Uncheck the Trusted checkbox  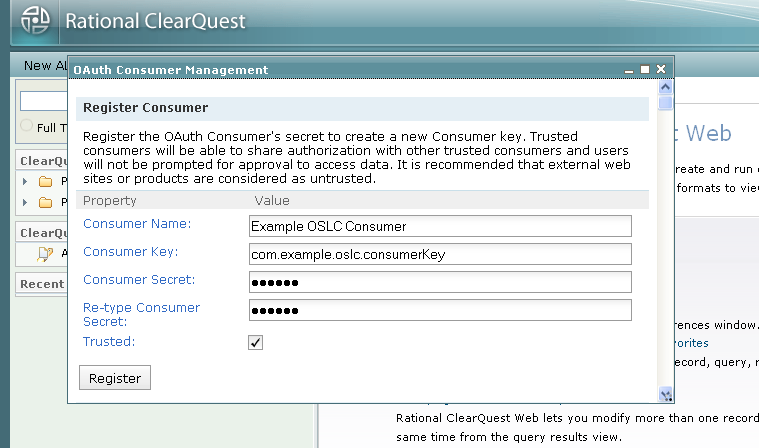pyautogui.click(x=256, y=343)
